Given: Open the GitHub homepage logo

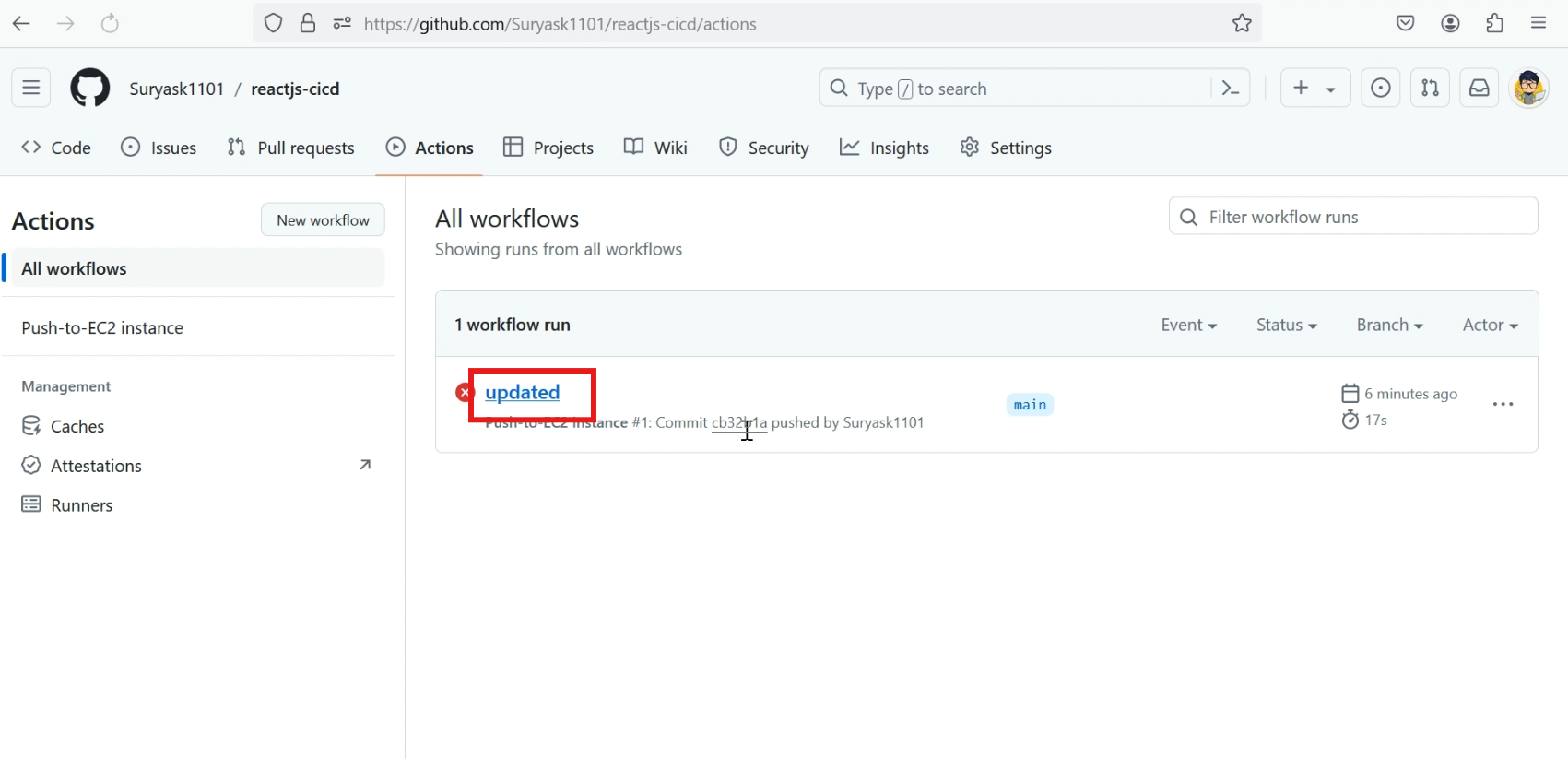Looking at the screenshot, I should (90, 89).
